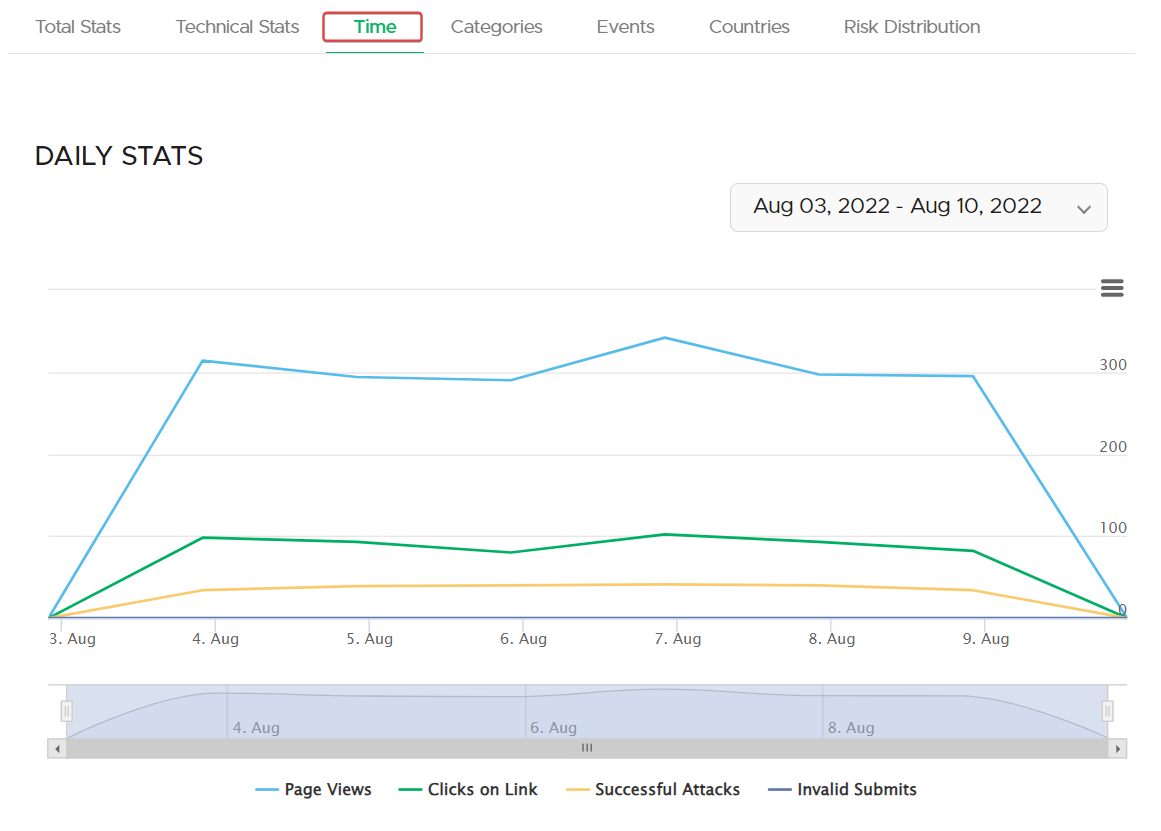Hide the Clicks on Link series

click(x=469, y=790)
